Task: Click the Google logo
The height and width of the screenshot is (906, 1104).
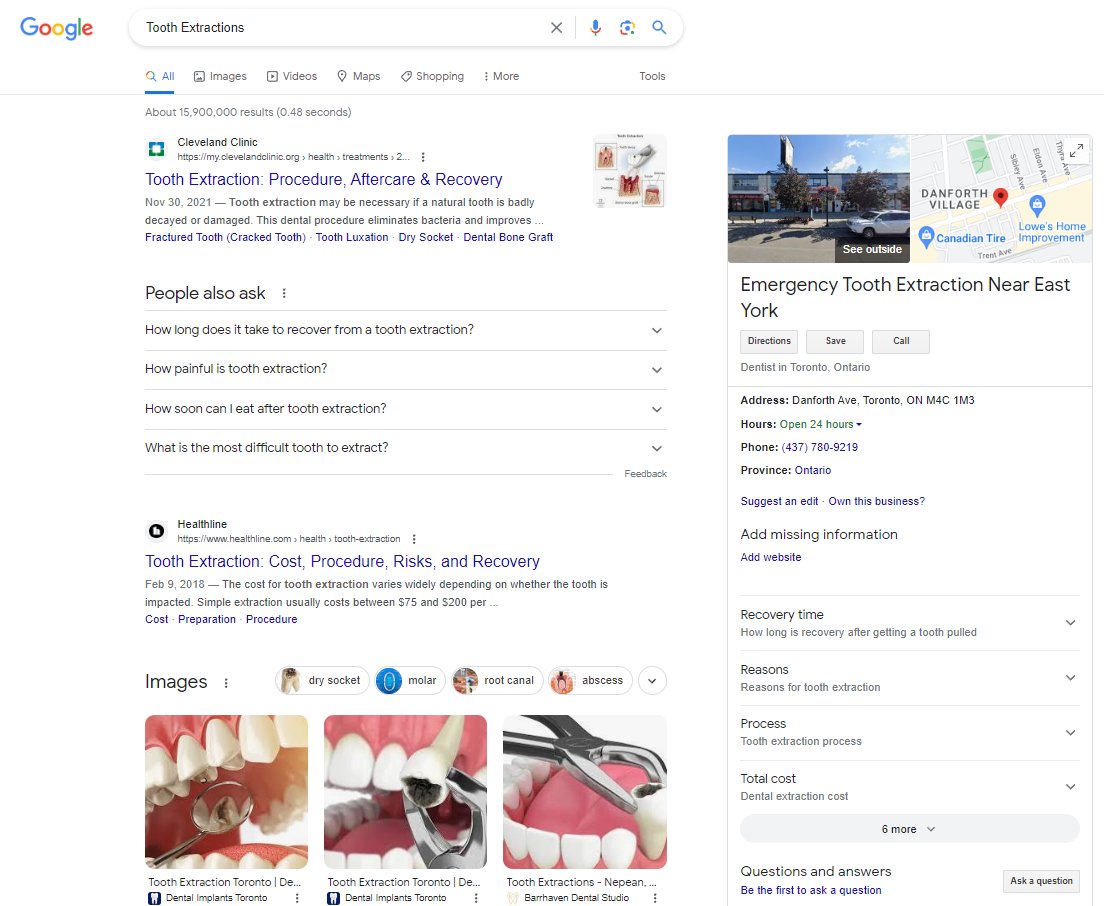Action: tap(56, 27)
